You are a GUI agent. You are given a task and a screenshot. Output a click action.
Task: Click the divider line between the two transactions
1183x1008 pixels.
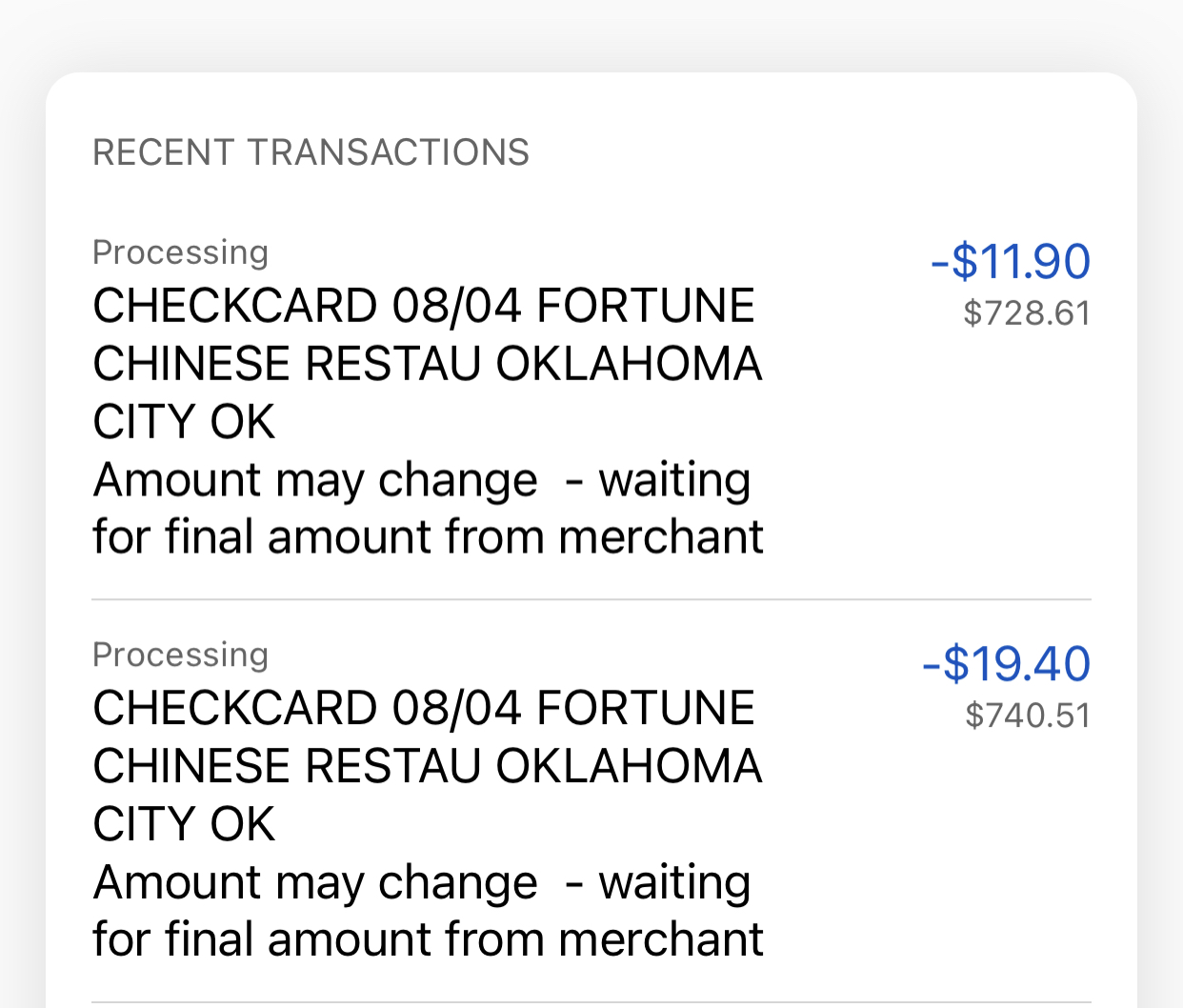click(591, 599)
